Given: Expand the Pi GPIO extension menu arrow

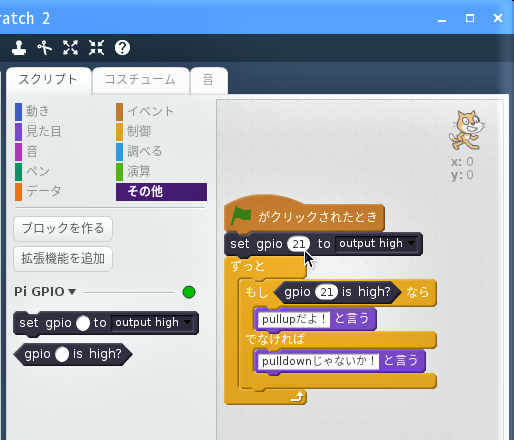Looking at the screenshot, I should pyautogui.click(x=72, y=292).
